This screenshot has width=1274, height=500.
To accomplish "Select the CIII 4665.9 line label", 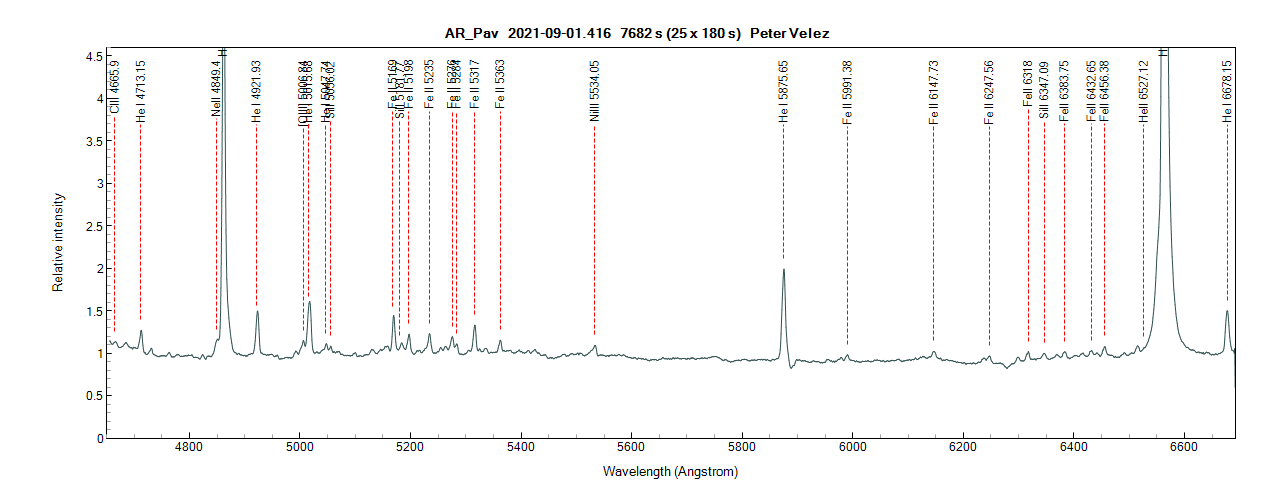I will pos(115,88).
